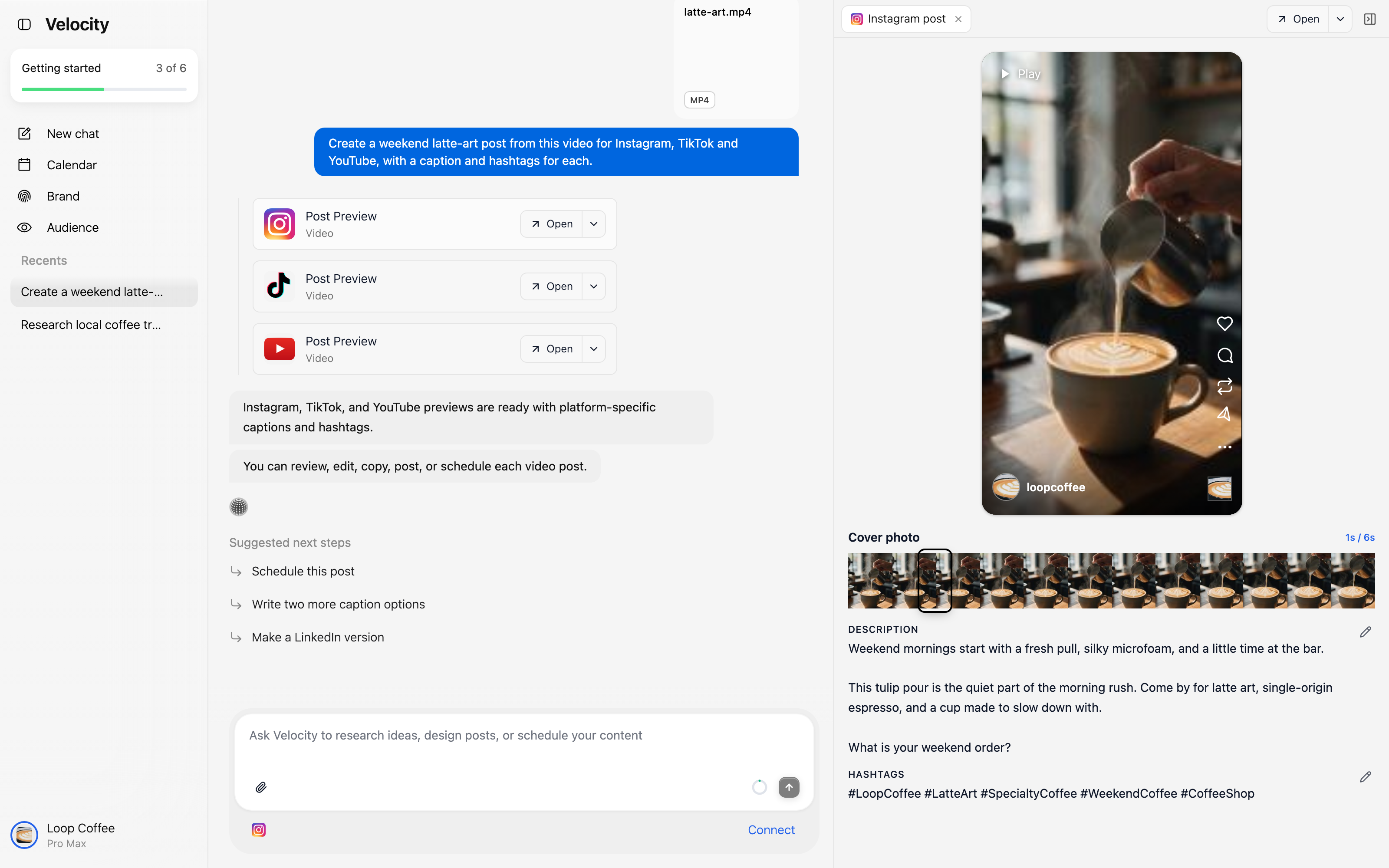This screenshot has height=868, width=1389.
Task: Click the loopcoffee username on preview
Action: pos(1056,487)
